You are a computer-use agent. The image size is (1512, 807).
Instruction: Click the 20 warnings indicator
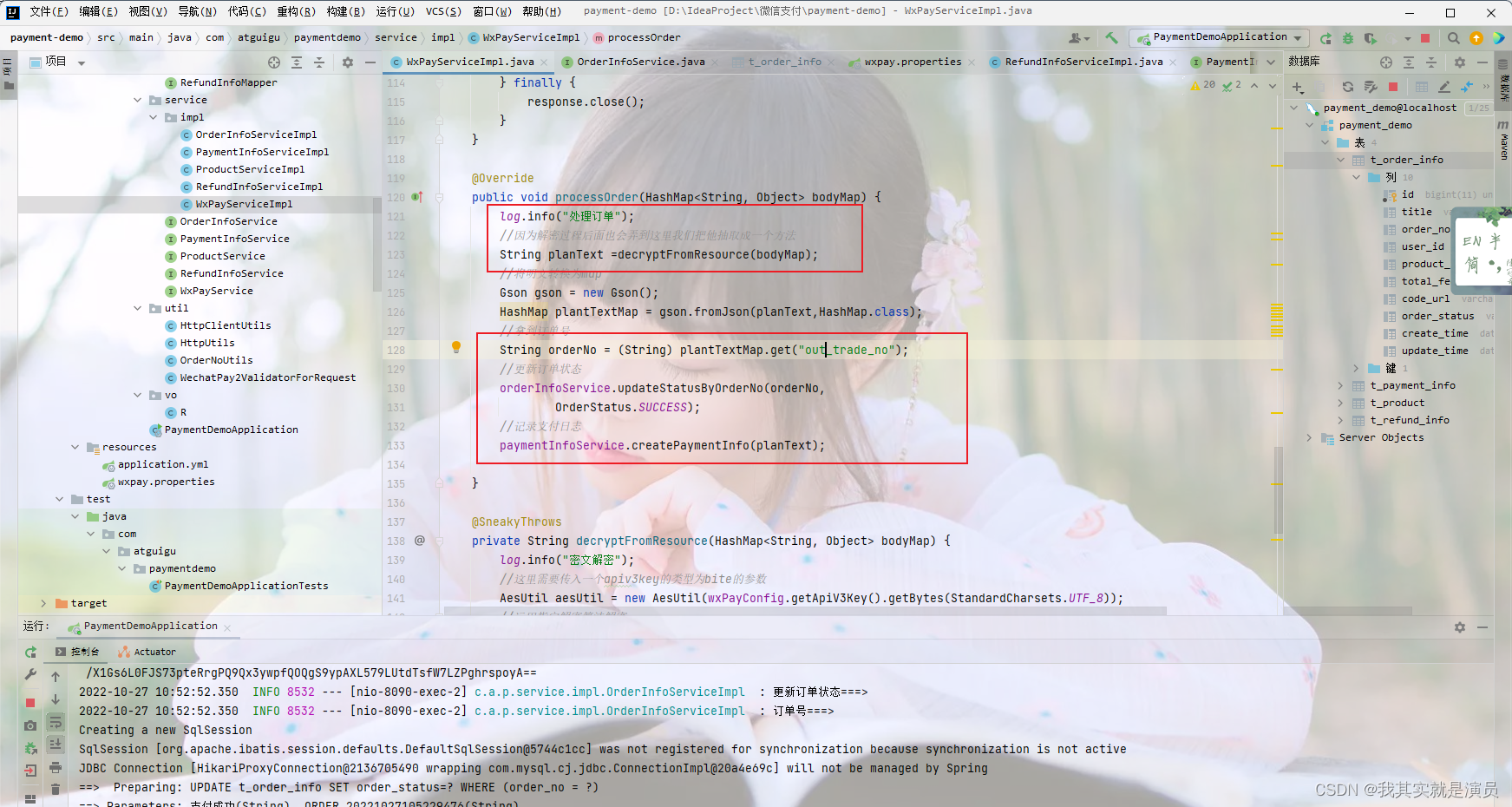[1203, 85]
